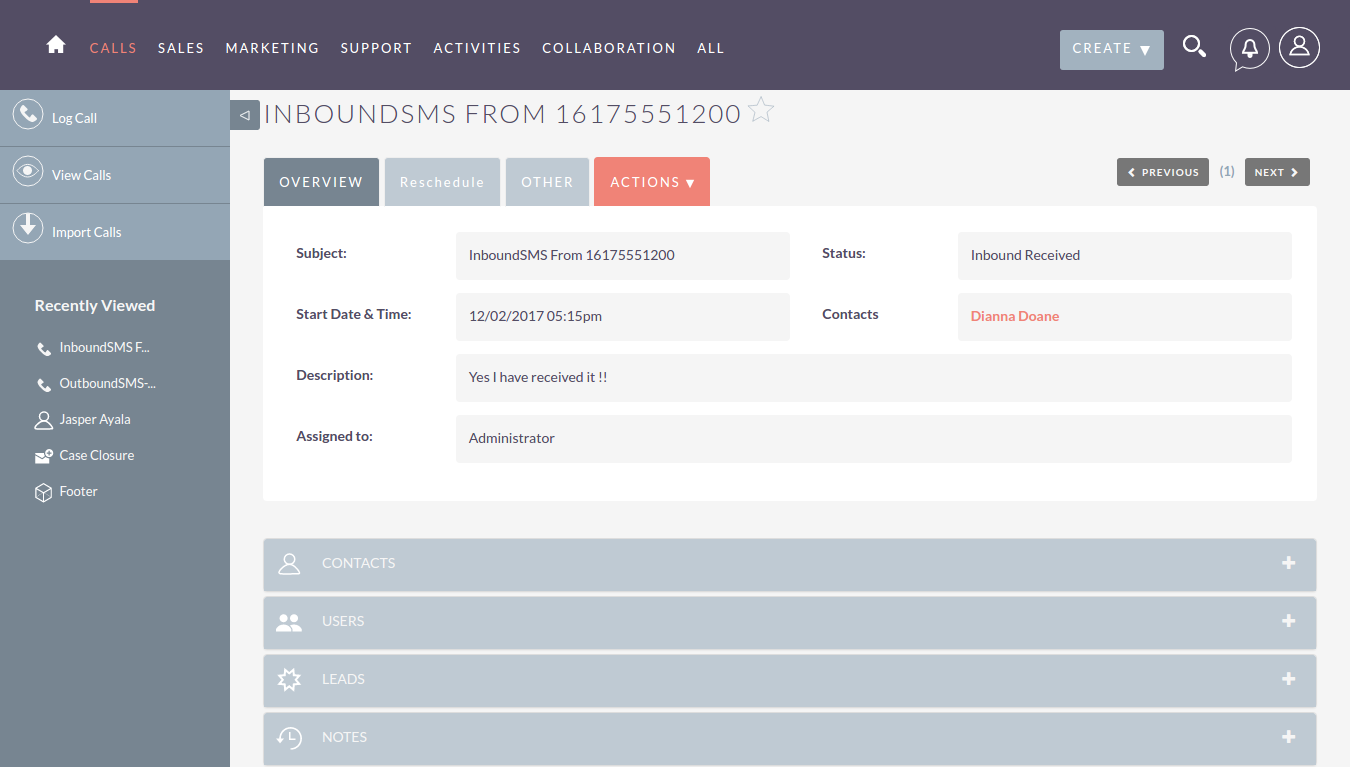Click person icon beside Jasper Ayala

pos(43,420)
